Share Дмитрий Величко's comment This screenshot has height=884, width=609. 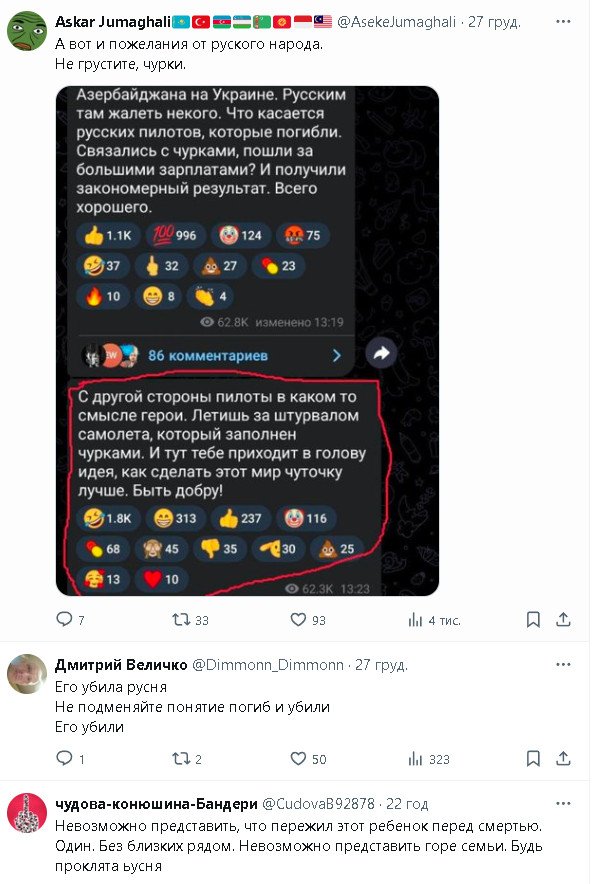564,759
